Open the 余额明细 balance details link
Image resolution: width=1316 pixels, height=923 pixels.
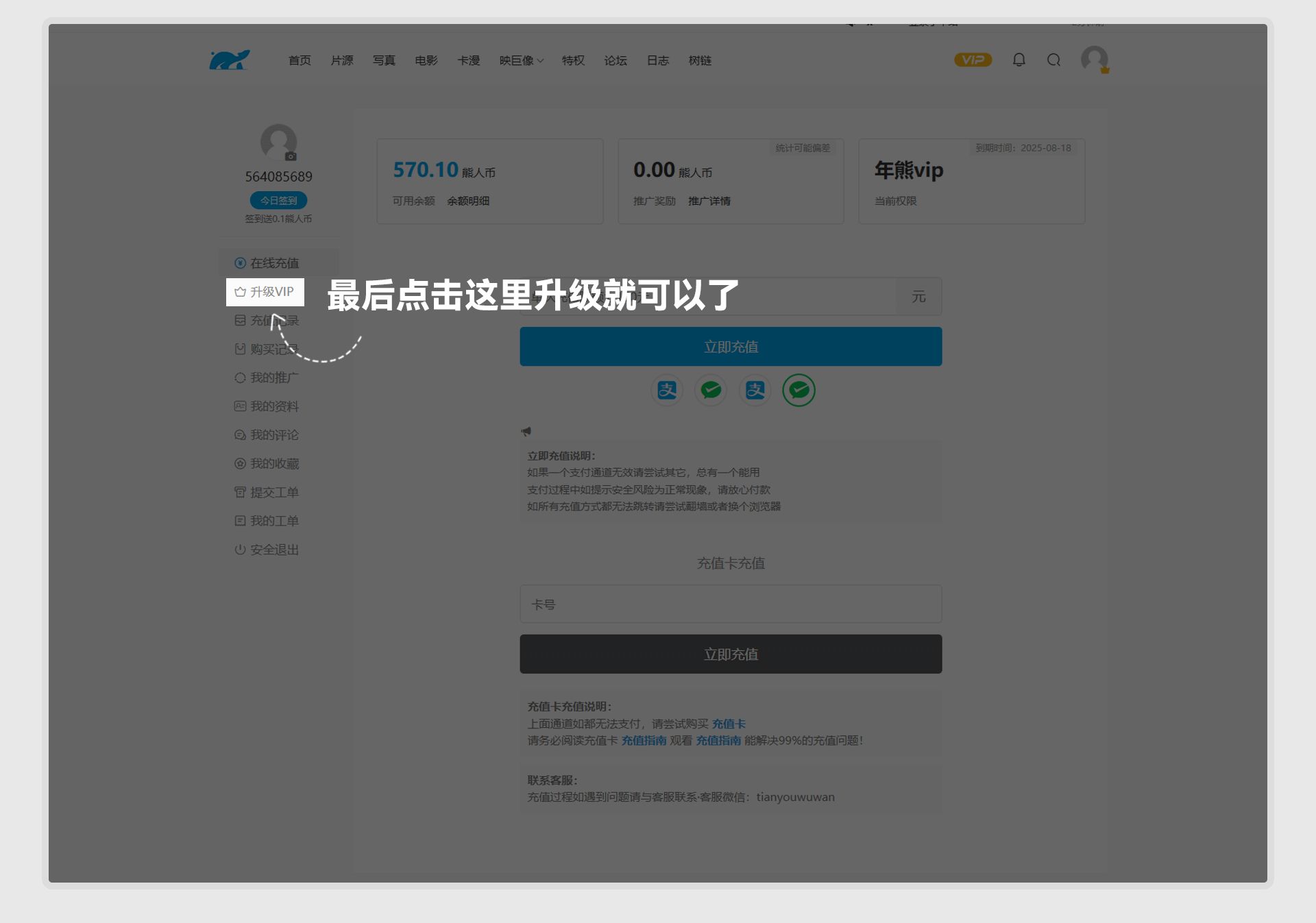(468, 201)
